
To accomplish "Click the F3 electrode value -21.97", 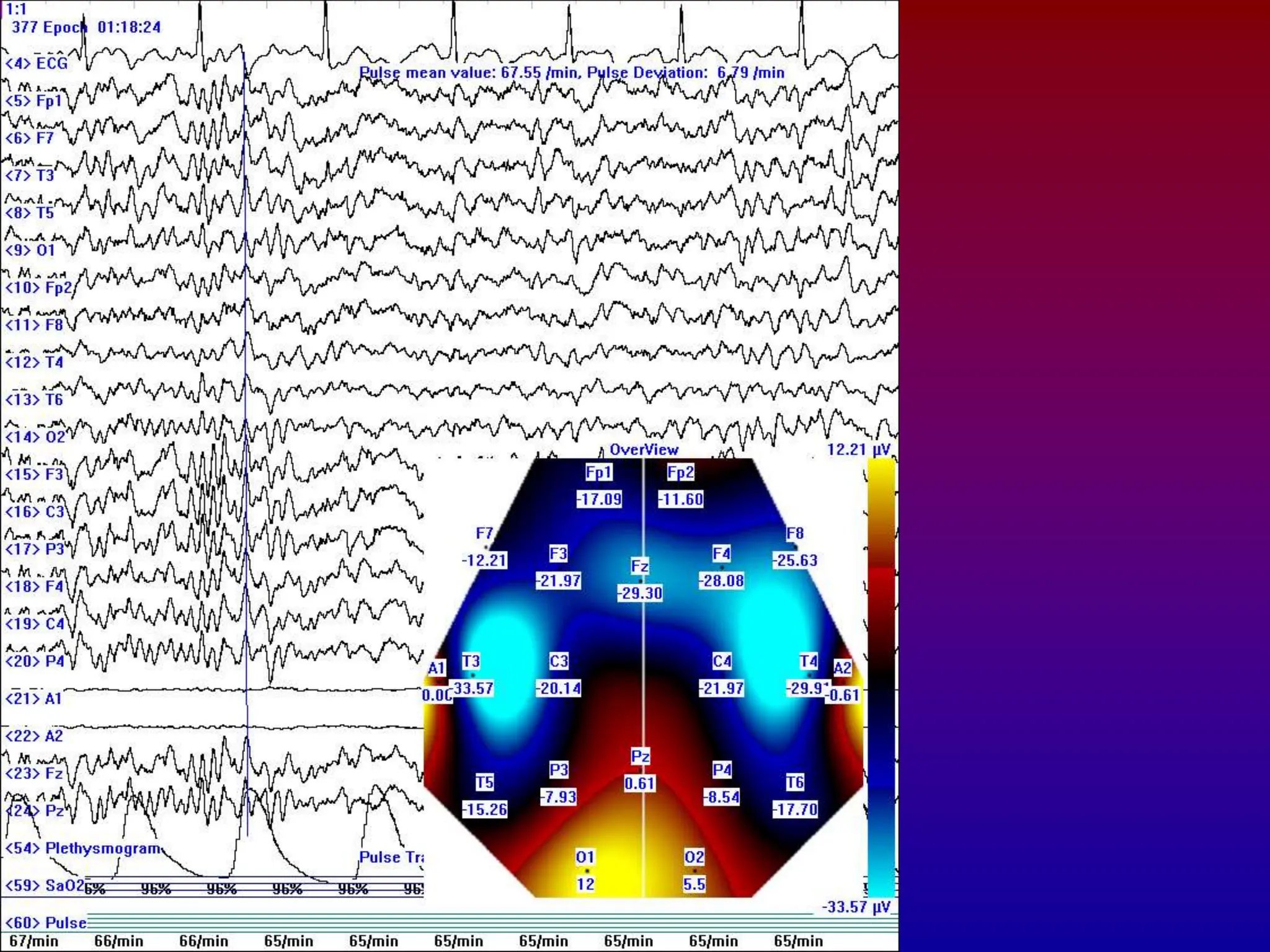I will [558, 581].
